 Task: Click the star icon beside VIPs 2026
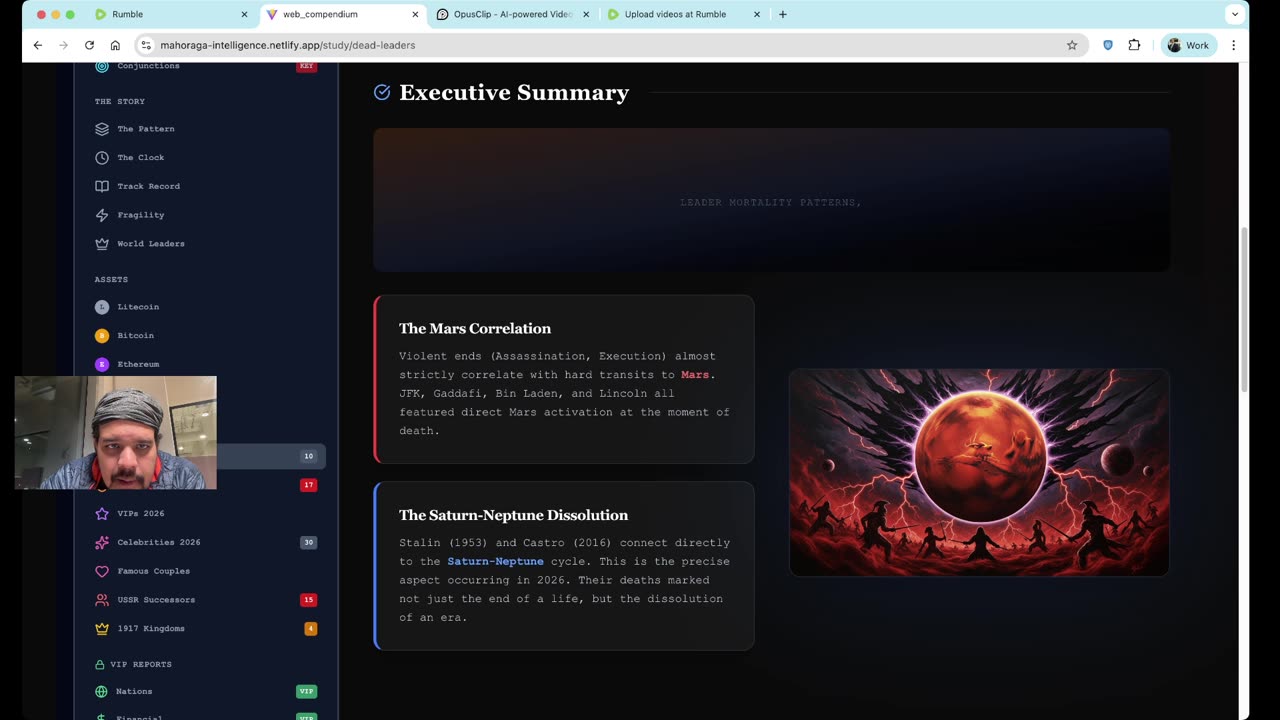point(102,514)
